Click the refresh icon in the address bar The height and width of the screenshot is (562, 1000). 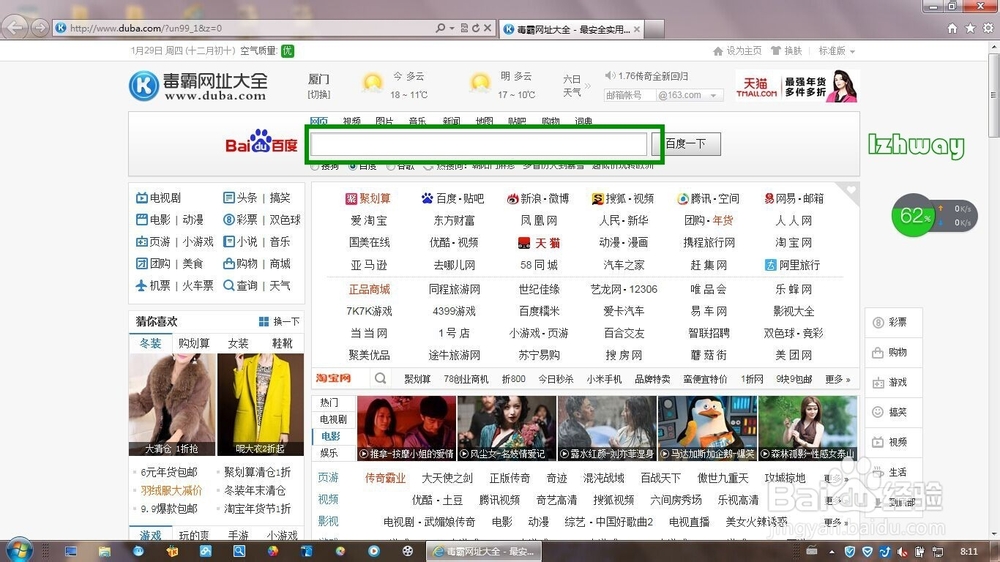click(476, 28)
